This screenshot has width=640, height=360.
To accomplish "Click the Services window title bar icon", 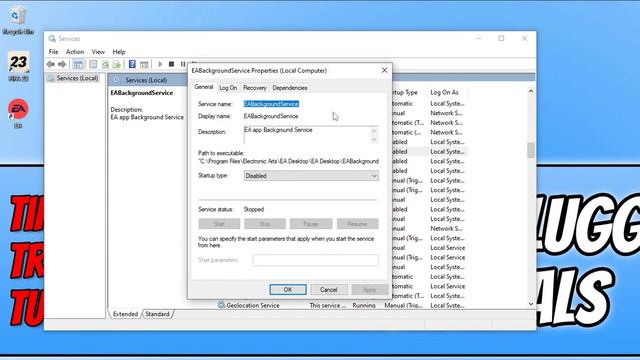I will coord(52,38).
